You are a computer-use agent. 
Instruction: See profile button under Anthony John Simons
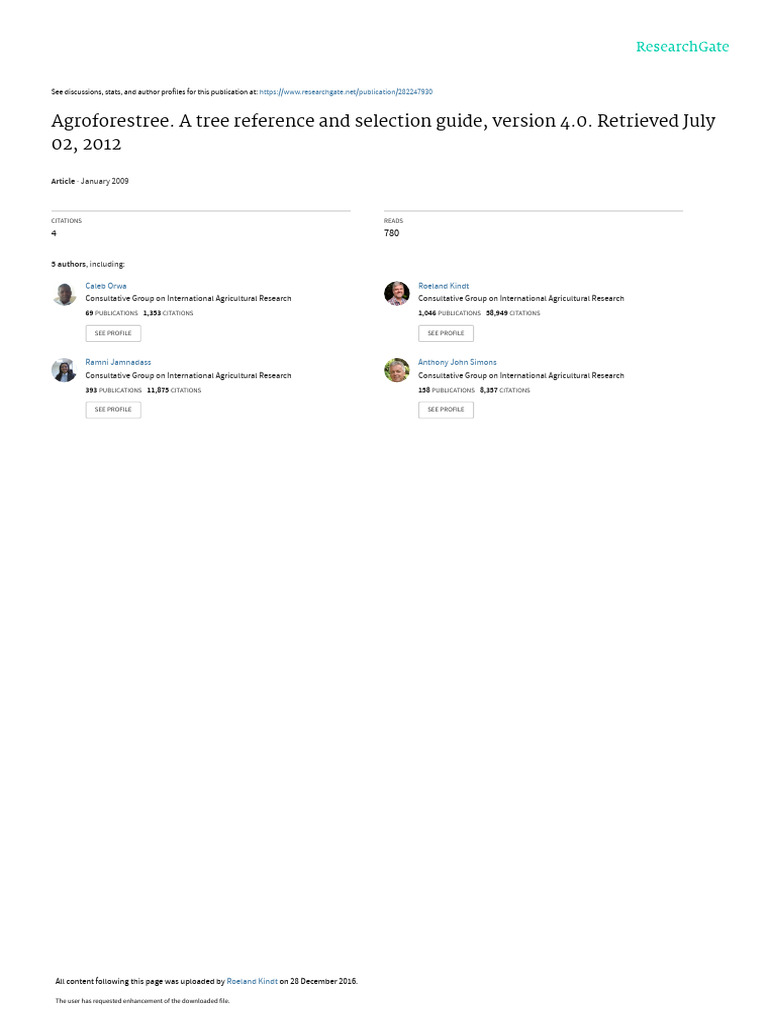pos(446,409)
